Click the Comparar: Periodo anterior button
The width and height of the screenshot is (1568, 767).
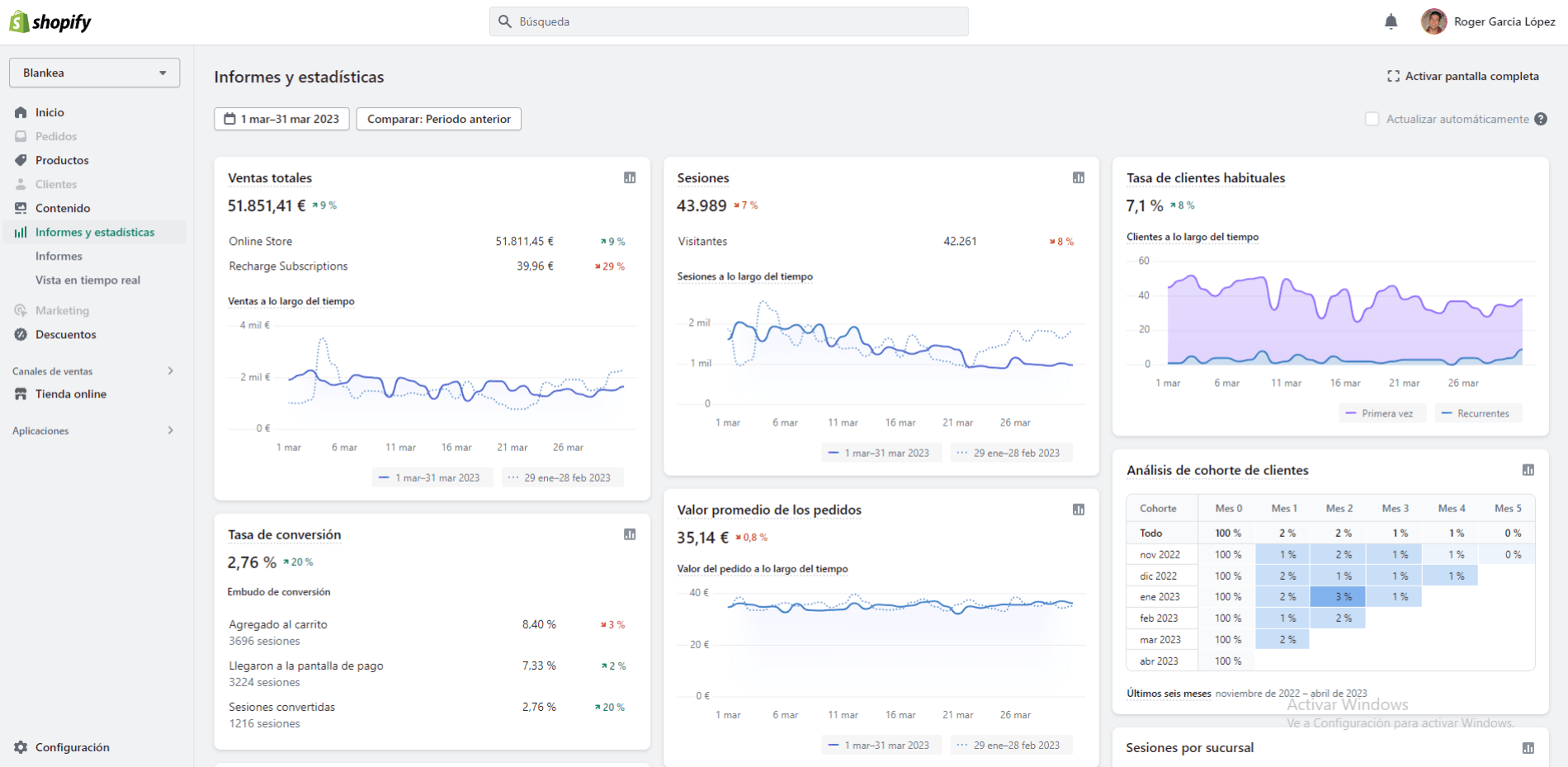click(x=439, y=119)
